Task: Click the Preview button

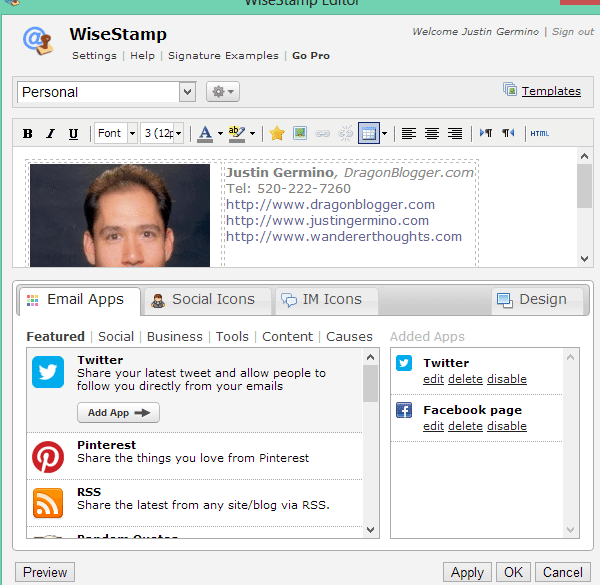Action: (45, 572)
